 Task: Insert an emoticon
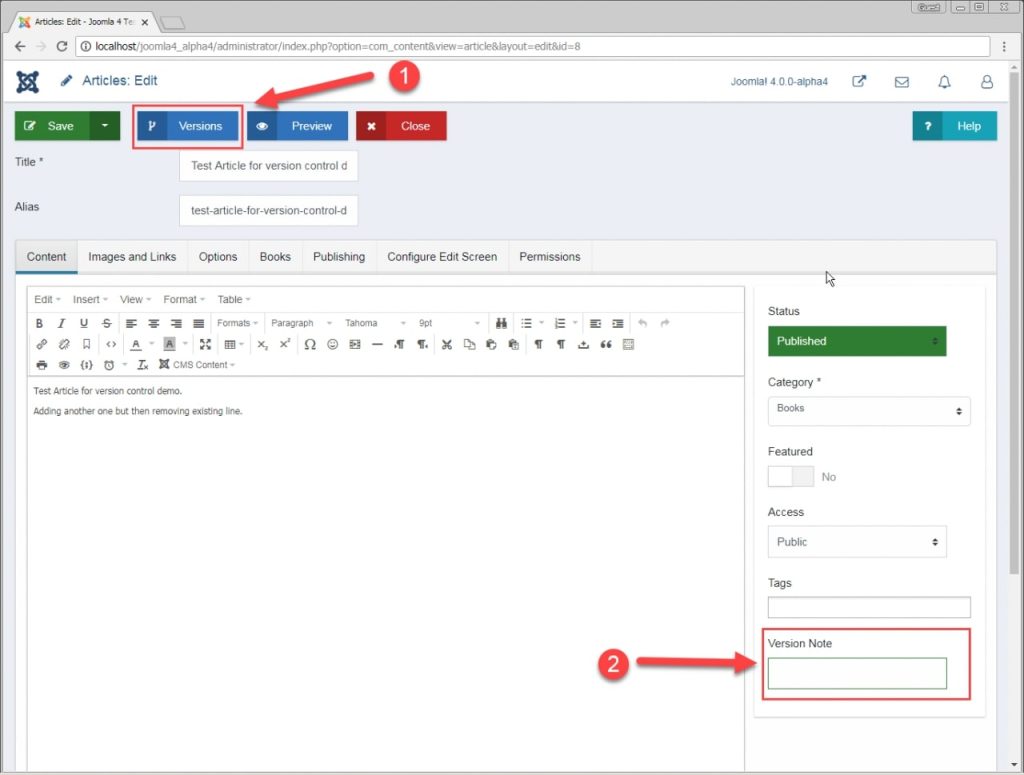[332, 344]
